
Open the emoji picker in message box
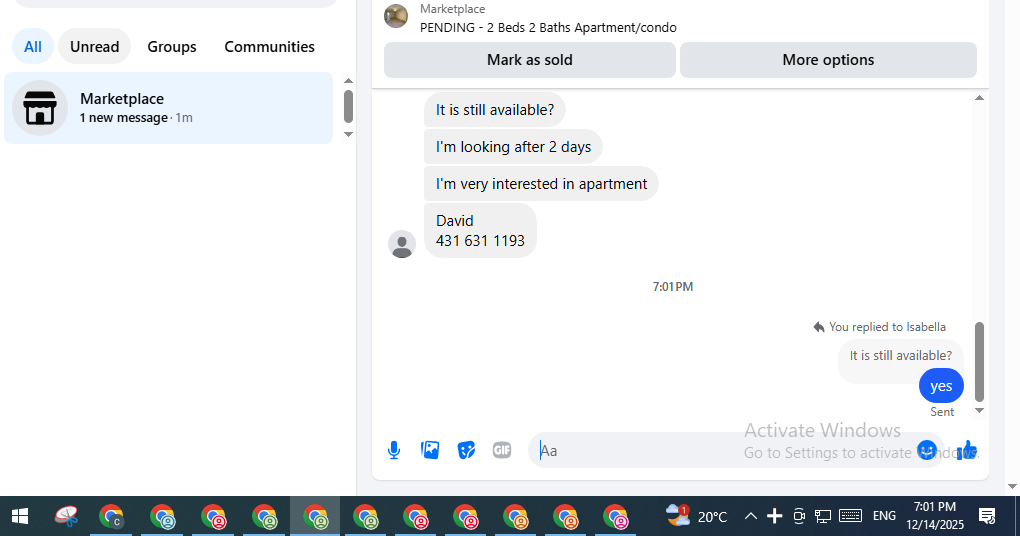click(x=926, y=450)
